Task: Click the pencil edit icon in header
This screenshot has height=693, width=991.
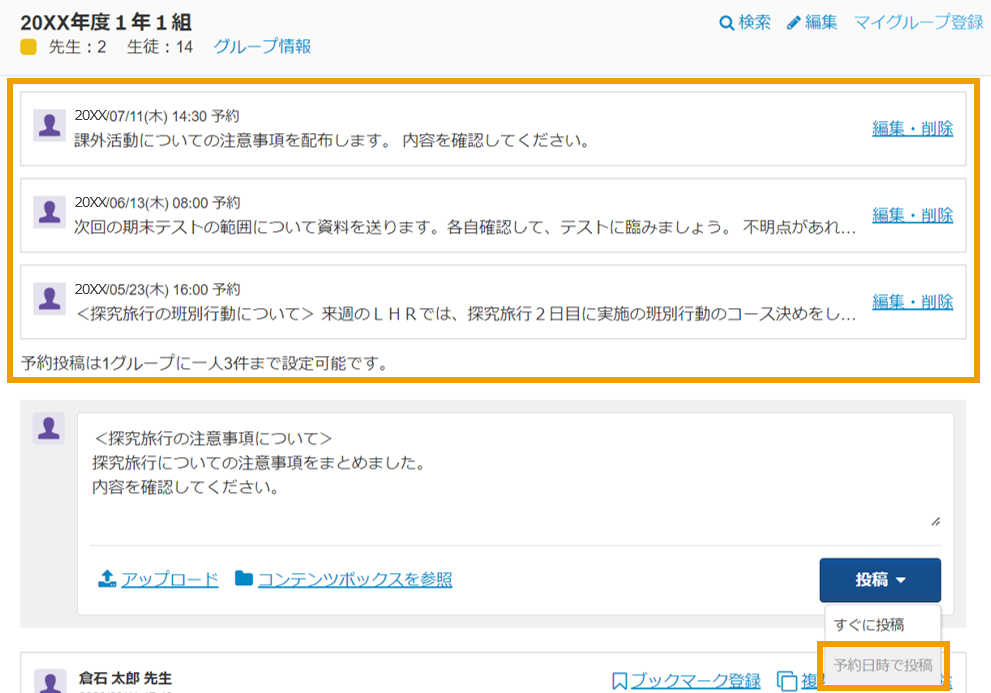Action: coord(793,23)
